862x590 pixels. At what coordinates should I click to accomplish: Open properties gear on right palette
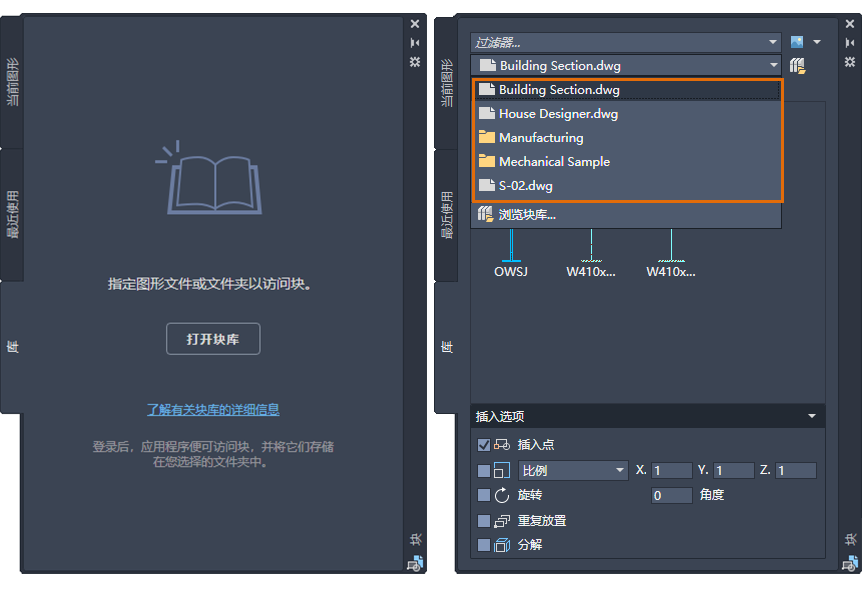(850, 62)
